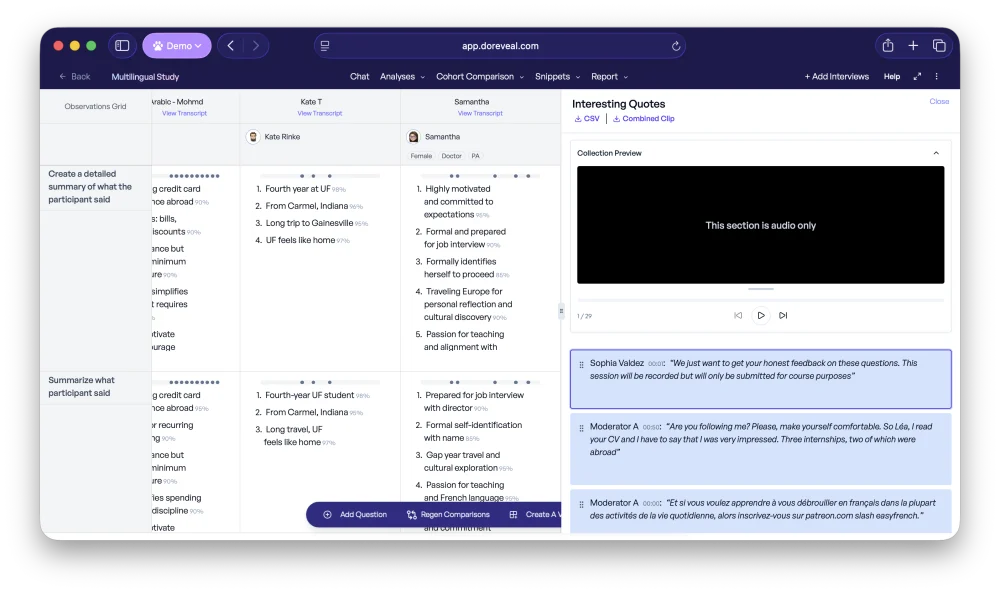Select the 'Are you following me' quote
The height and width of the screenshot is (593, 1000).
tap(760, 449)
